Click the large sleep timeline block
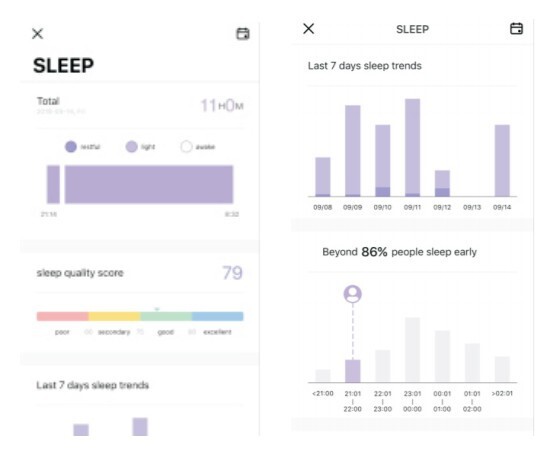Viewport: 547px width, 462px height. pyautogui.click(x=149, y=184)
